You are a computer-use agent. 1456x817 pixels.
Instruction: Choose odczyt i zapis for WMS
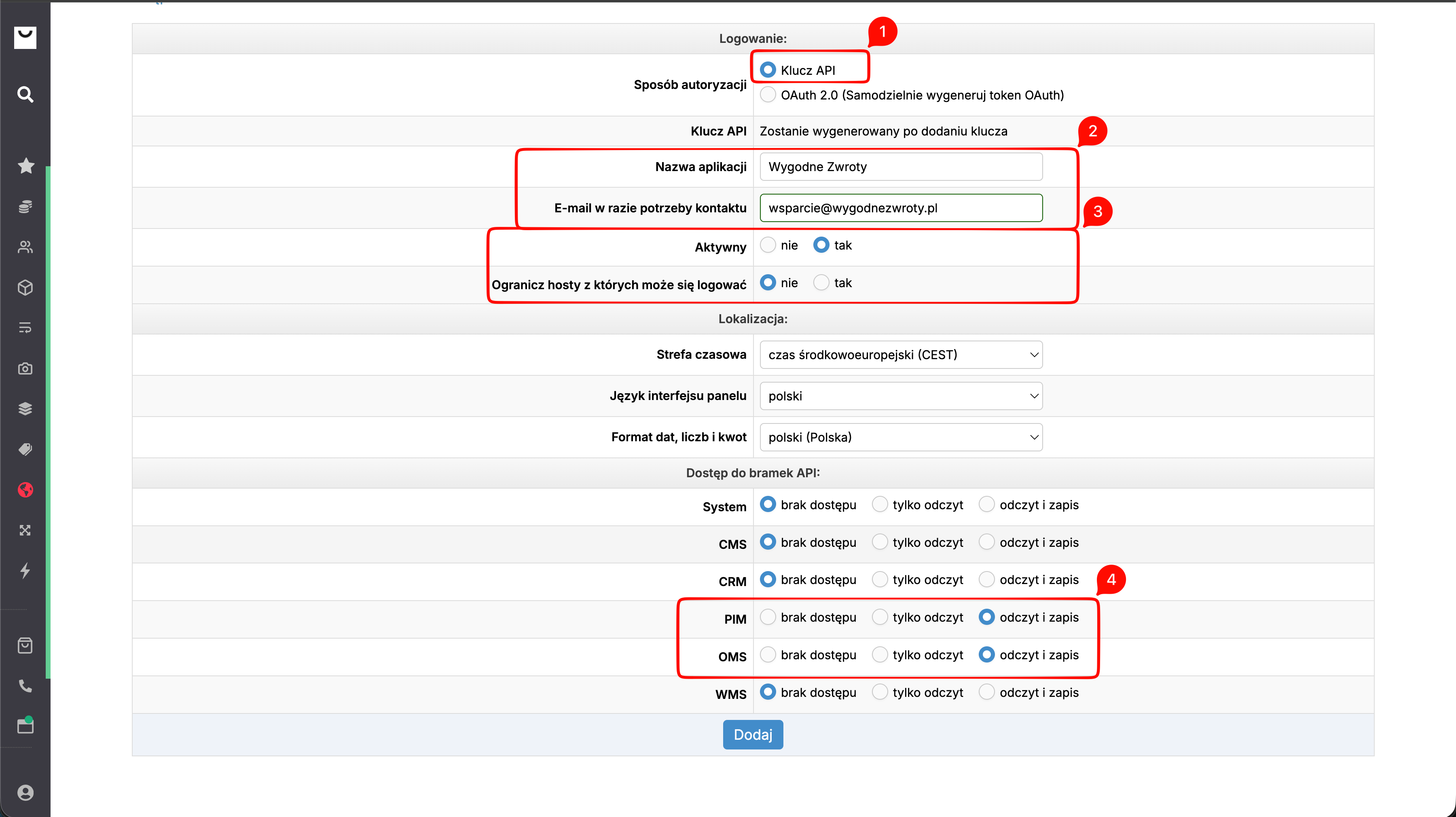[986, 692]
